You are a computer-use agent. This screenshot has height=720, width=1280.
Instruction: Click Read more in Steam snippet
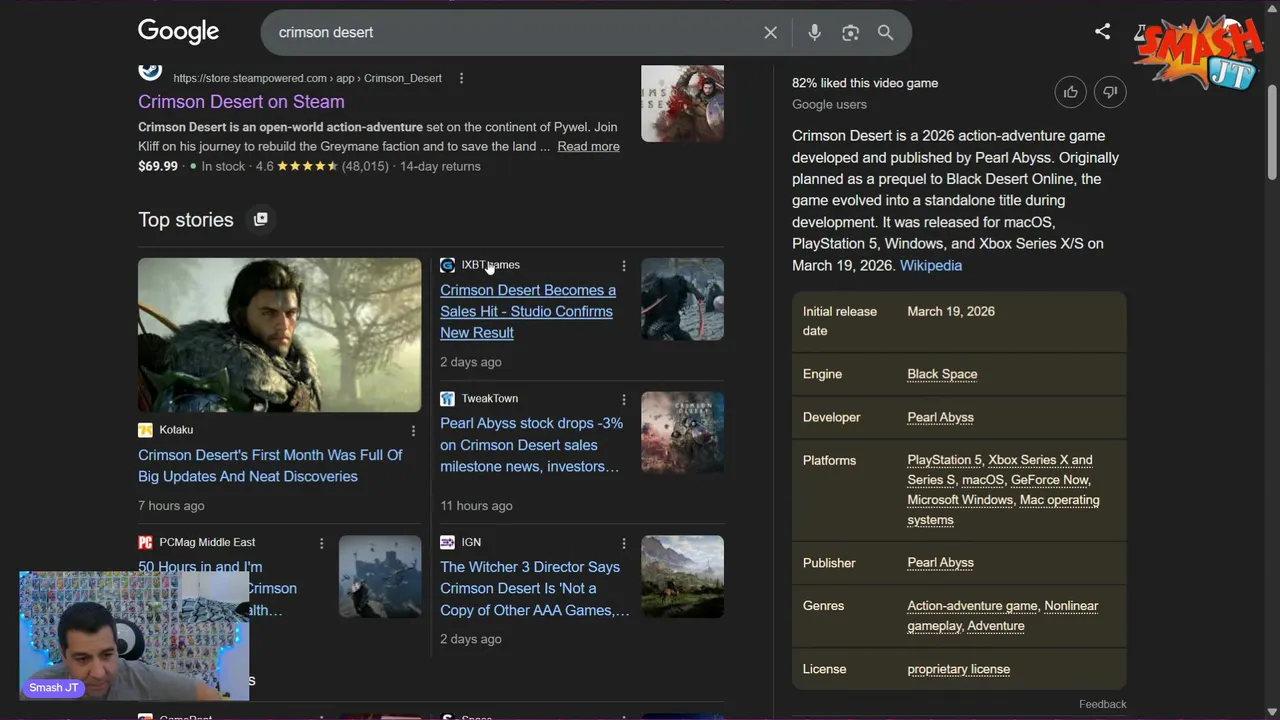tap(588, 146)
